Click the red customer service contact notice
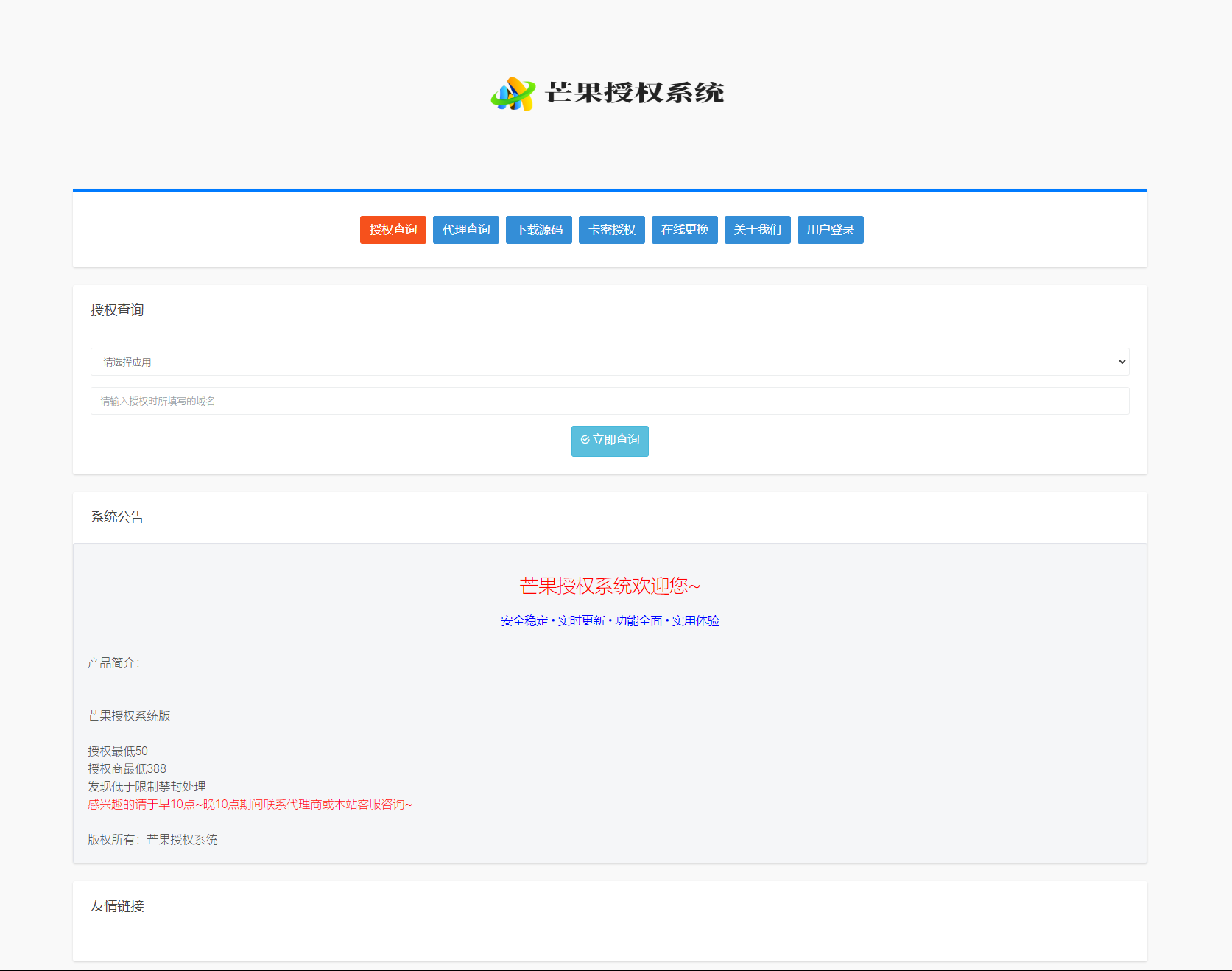The image size is (1232, 971). tap(250, 805)
